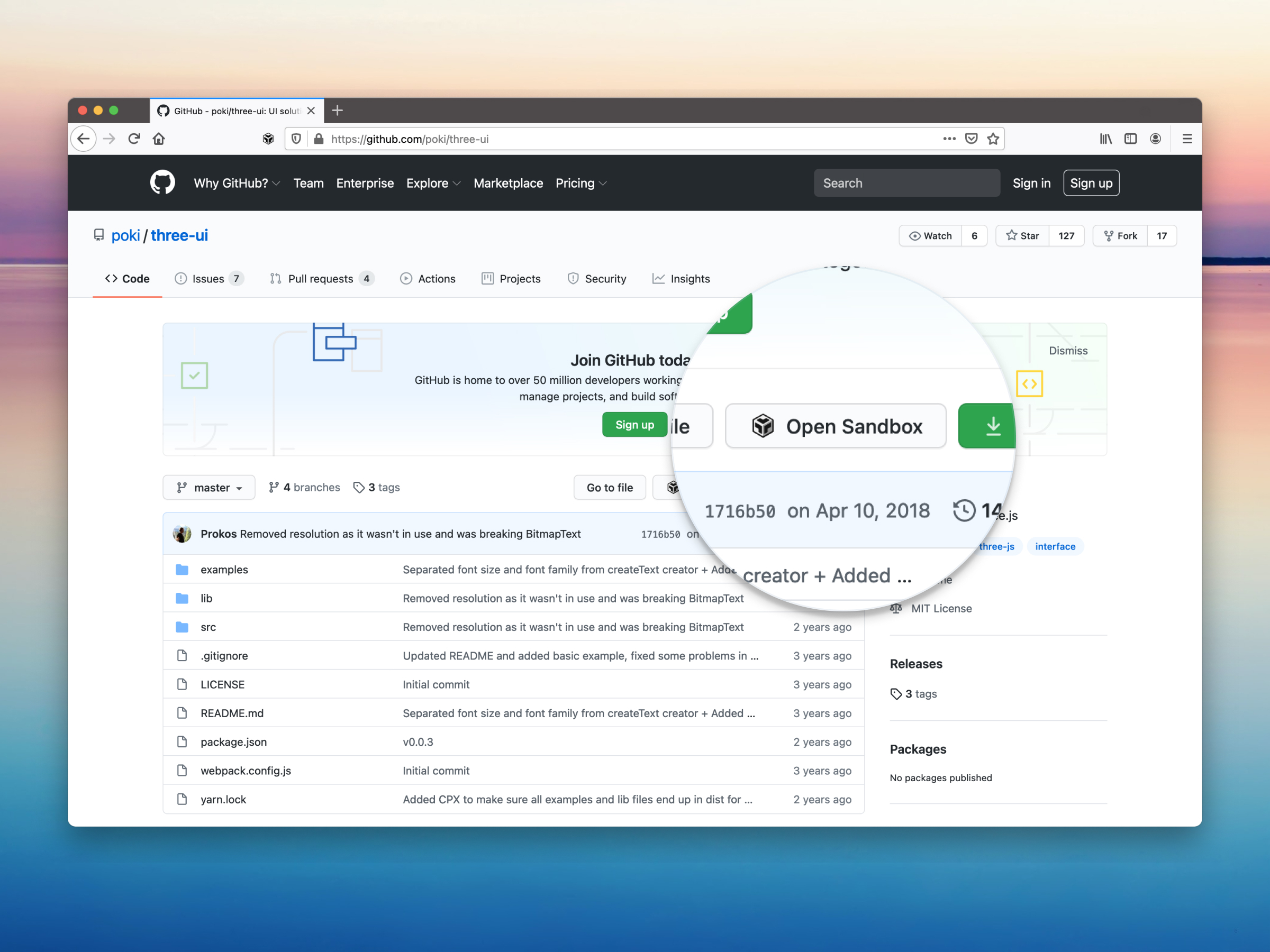This screenshot has height=952, width=1270.
Task: Close the GitHub three-ui tab
Action: (x=311, y=111)
